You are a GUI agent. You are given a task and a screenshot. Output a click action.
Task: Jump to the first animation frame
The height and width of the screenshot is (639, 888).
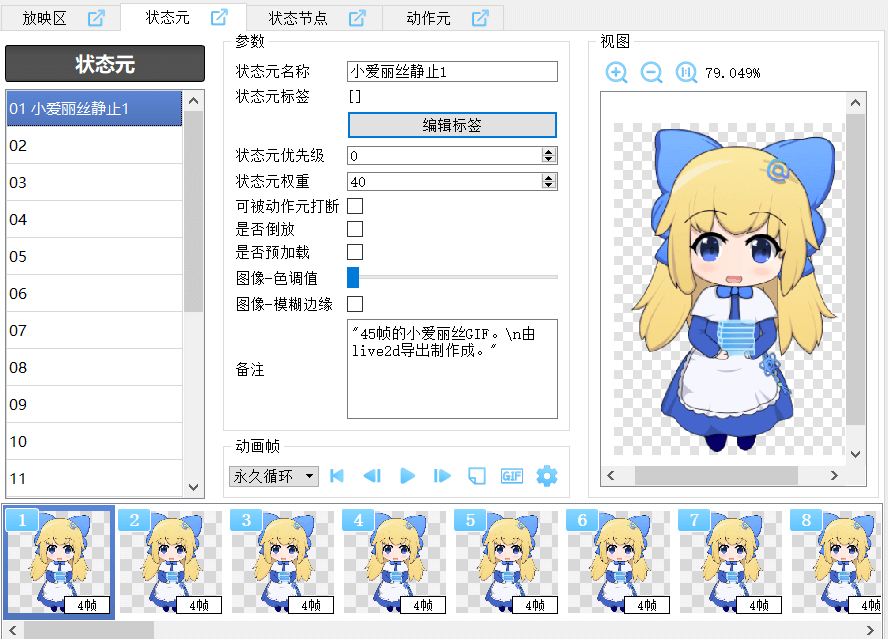337,476
